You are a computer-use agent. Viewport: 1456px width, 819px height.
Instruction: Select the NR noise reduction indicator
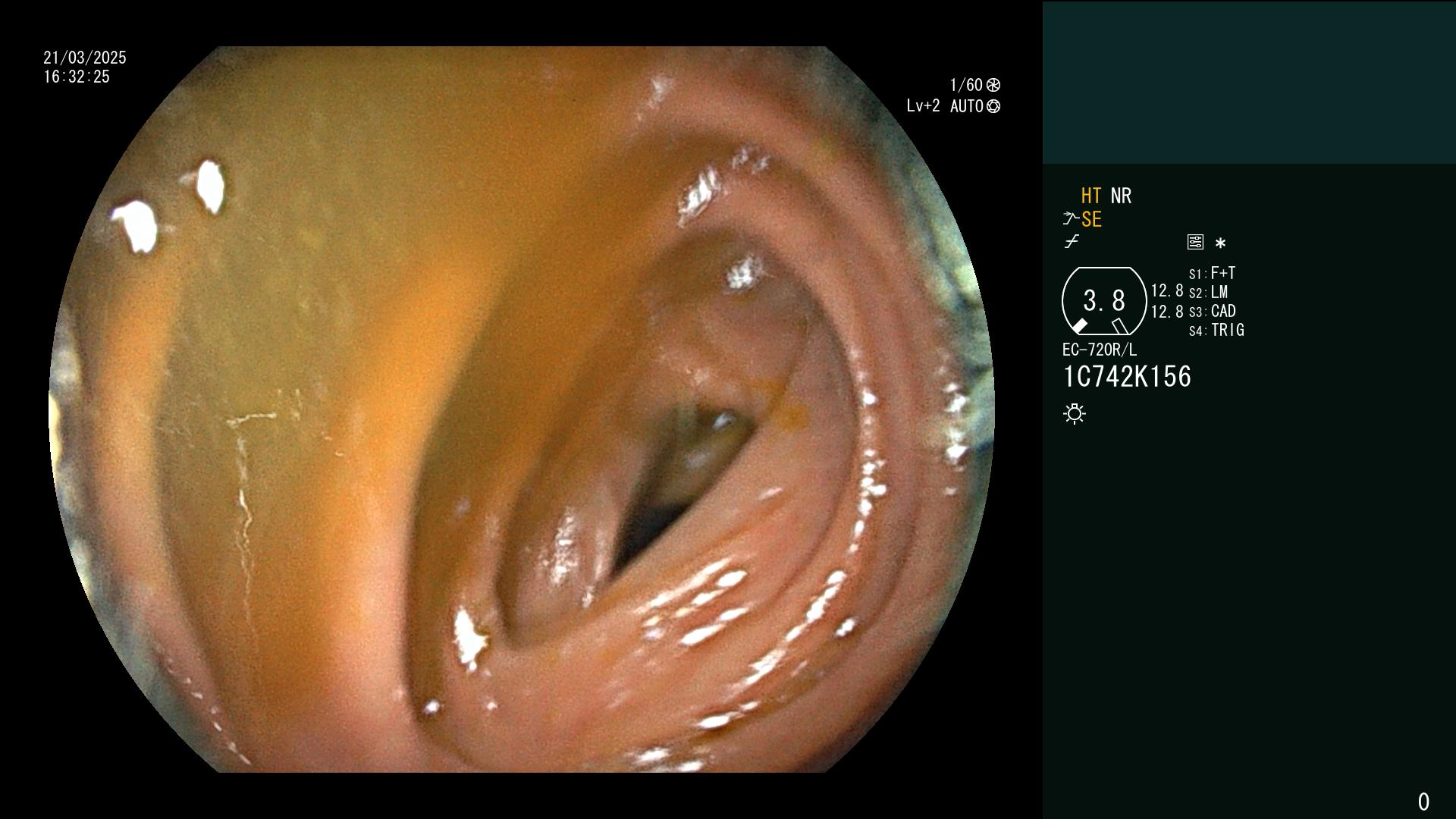tap(1121, 196)
